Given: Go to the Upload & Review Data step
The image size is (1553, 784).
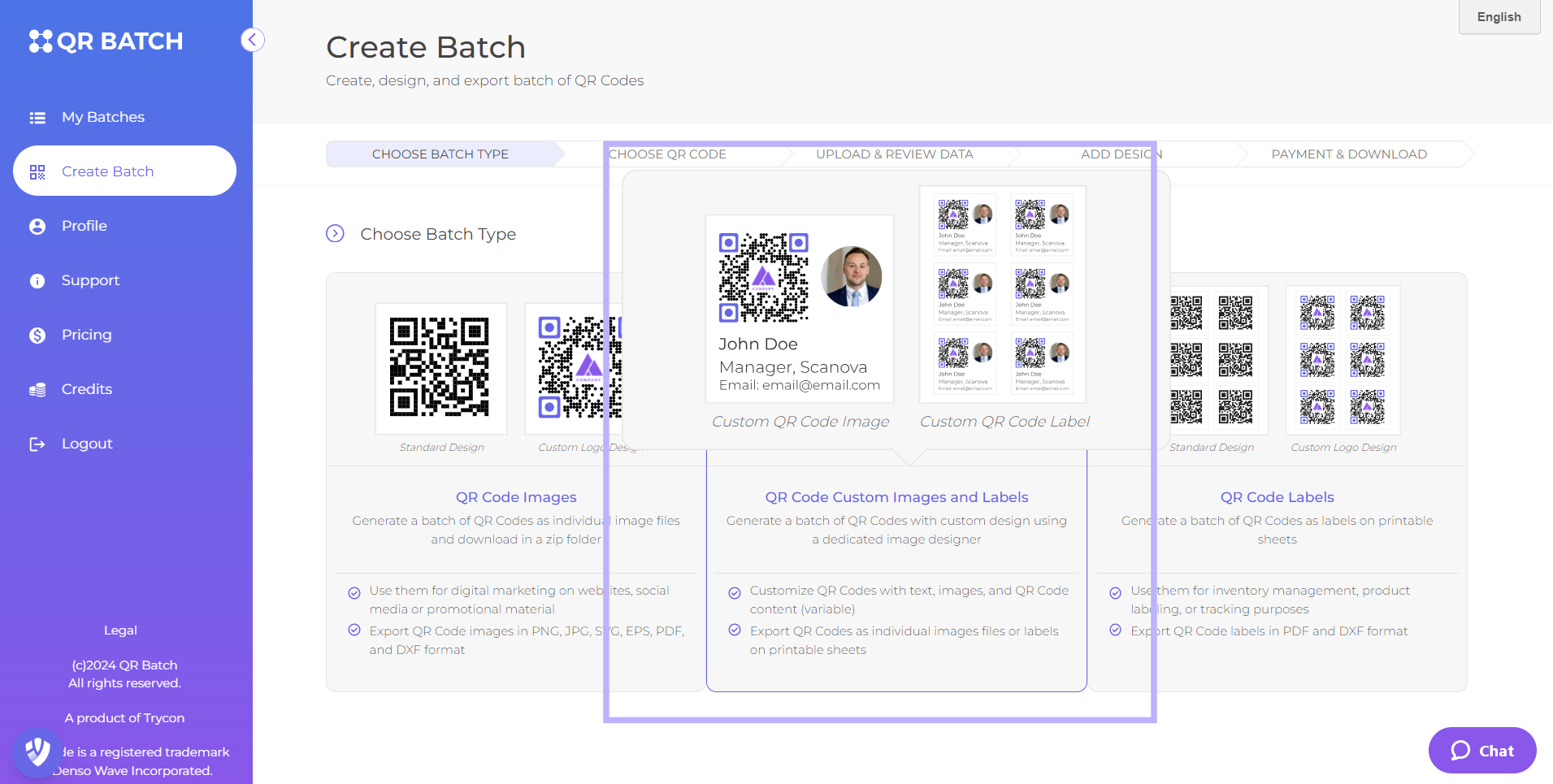Looking at the screenshot, I should click(x=894, y=154).
